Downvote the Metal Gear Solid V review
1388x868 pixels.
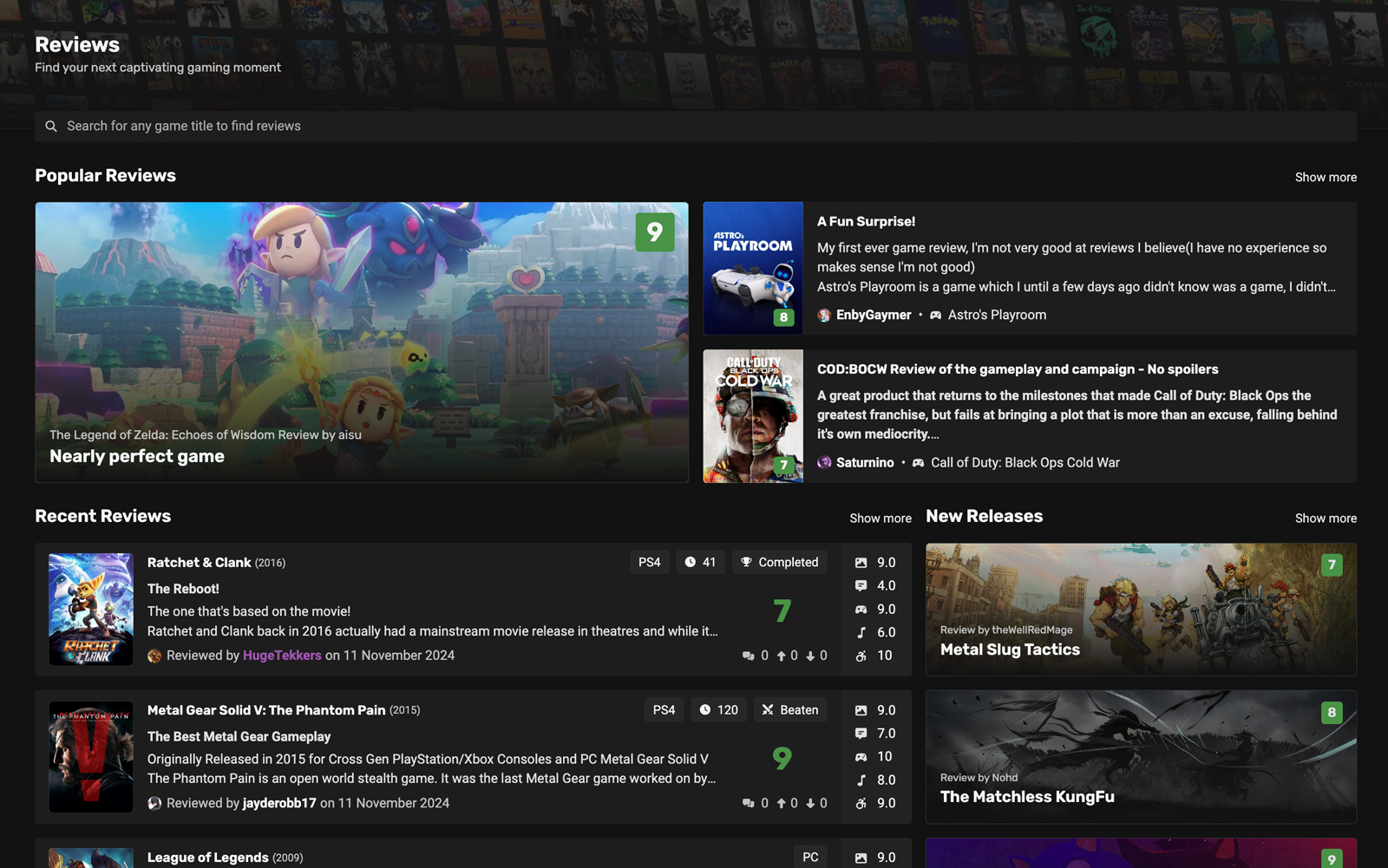[810, 804]
